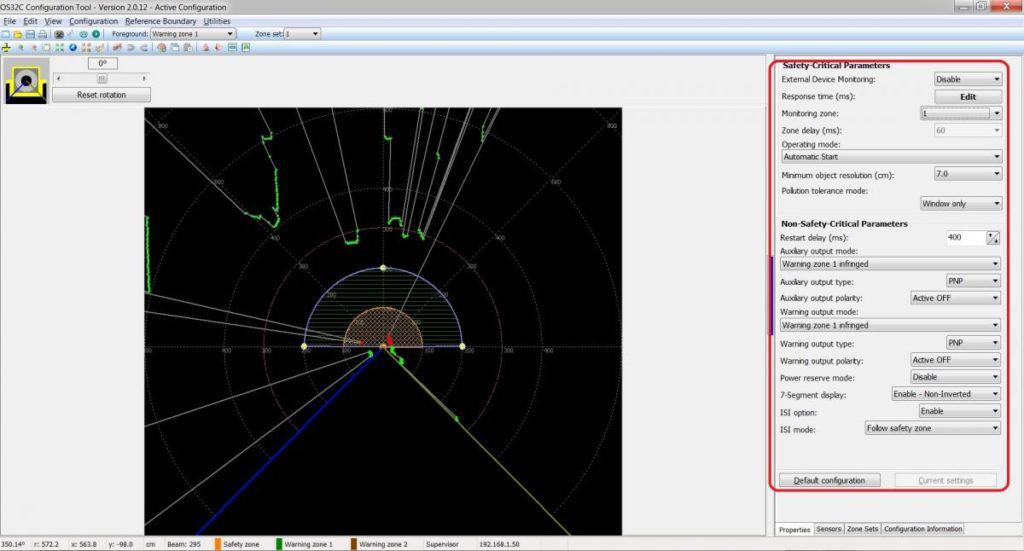The width and height of the screenshot is (1024, 551).
Task: Click the orange grid toolbar icon
Action: click(x=86, y=48)
